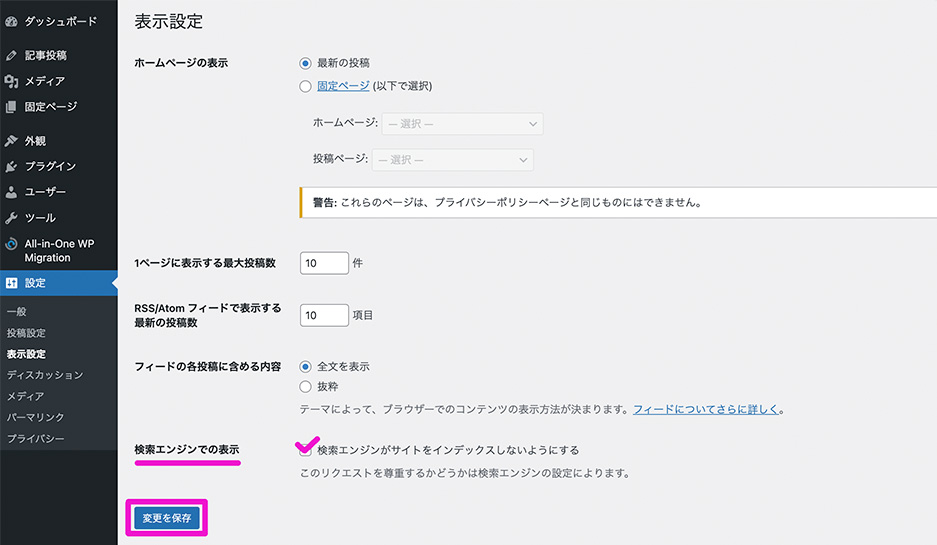Viewport: 937px width, 545px height.
Task: Select the 最新の投稿 radio button
Action: 306,63
